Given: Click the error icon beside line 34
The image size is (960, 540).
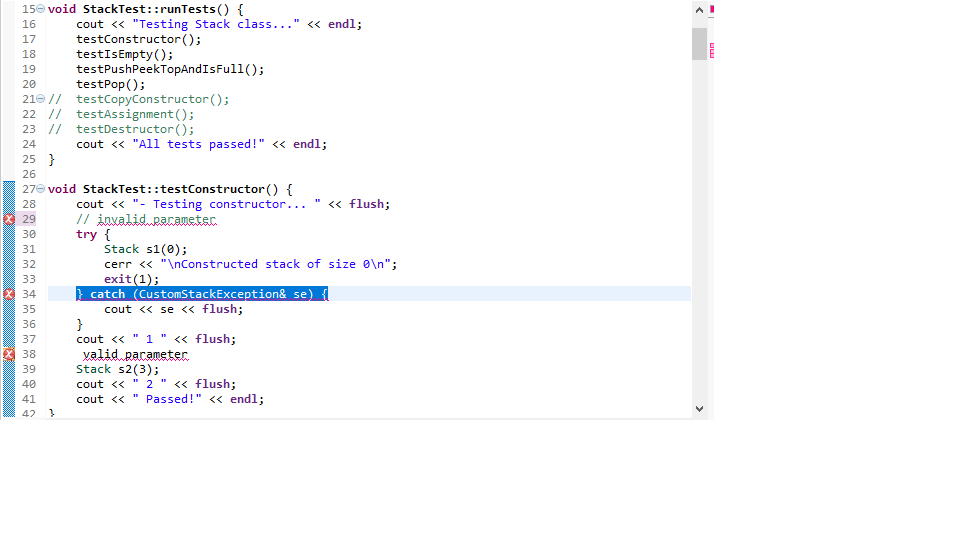Looking at the screenshot, I should [8, 294].
